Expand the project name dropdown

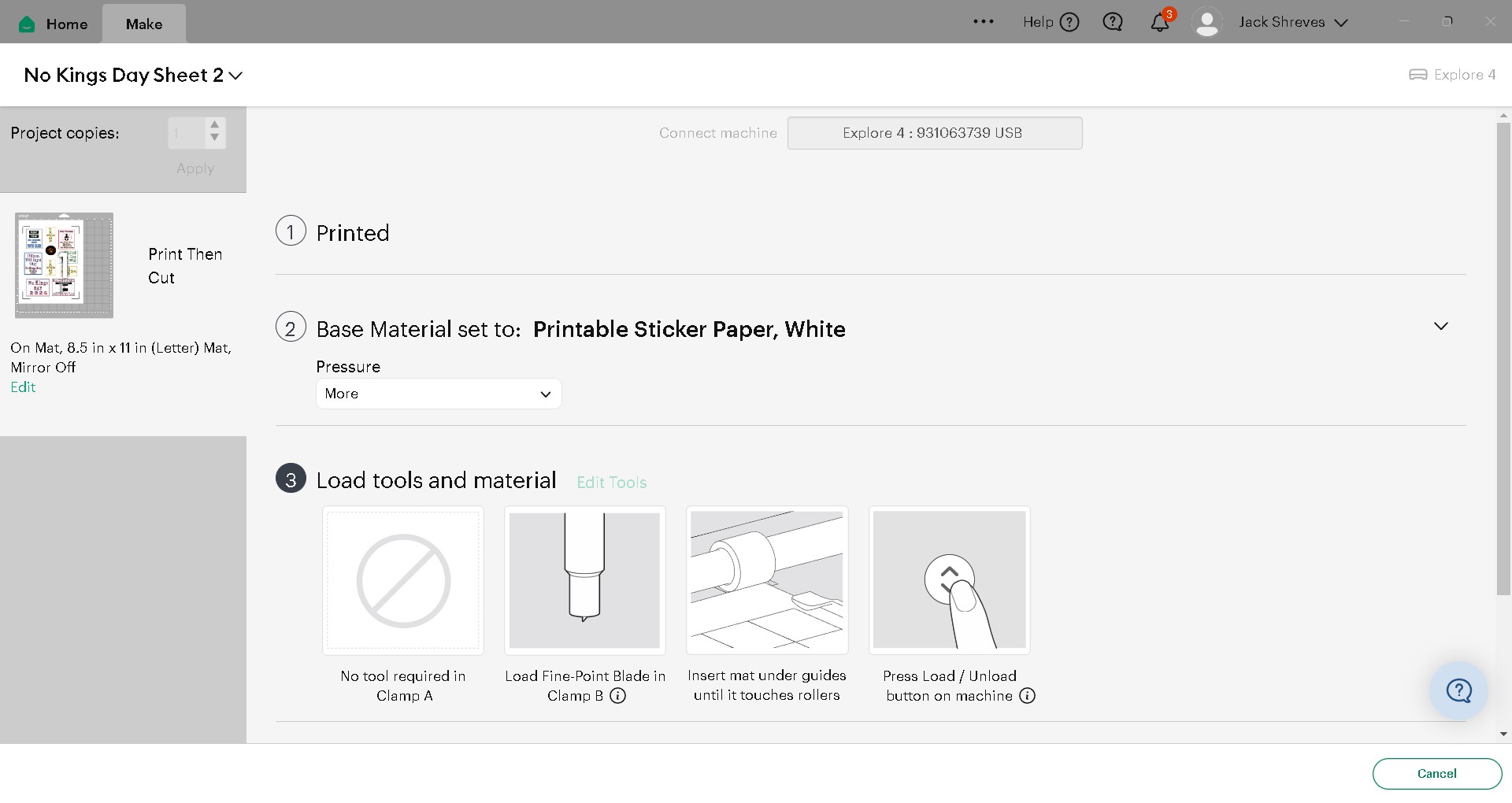pyautogui.click(x=235, y=76)
